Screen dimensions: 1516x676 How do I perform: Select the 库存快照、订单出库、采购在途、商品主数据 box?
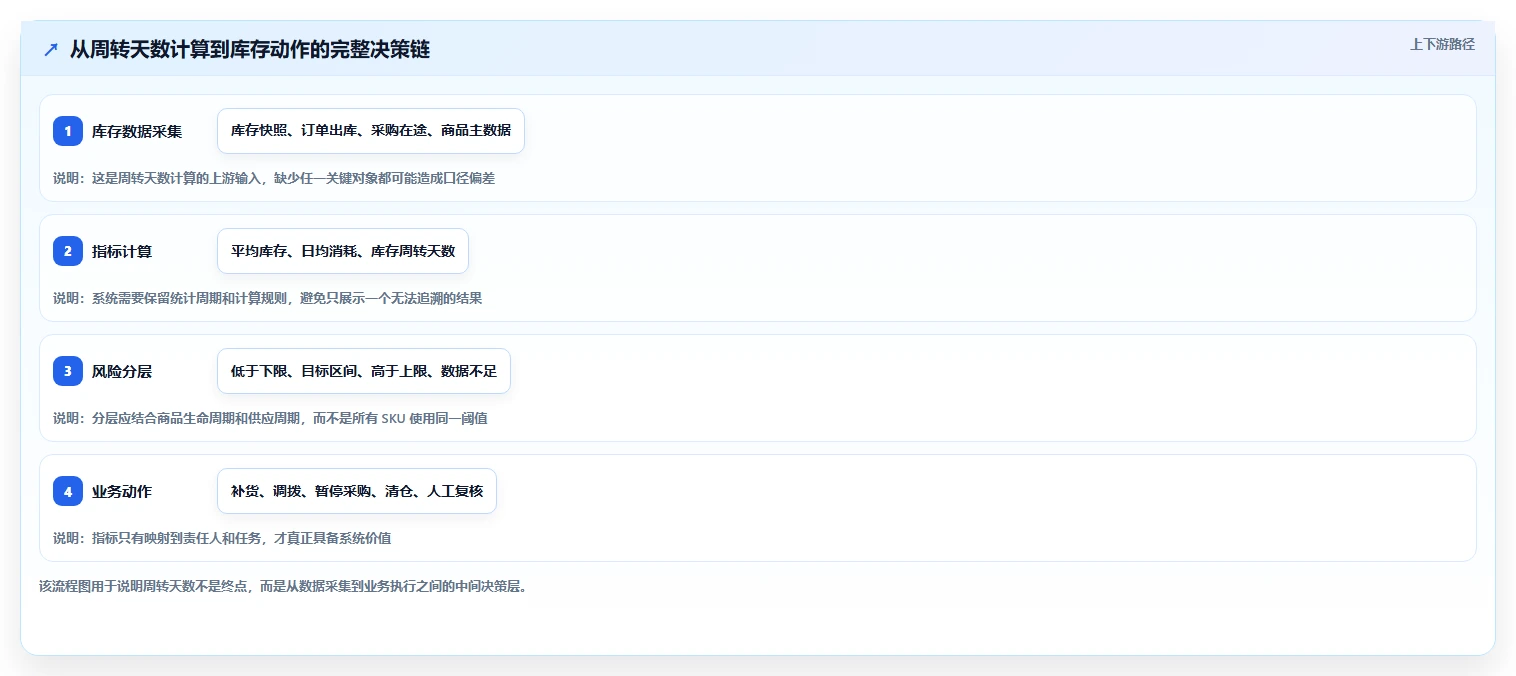[371, 131]
